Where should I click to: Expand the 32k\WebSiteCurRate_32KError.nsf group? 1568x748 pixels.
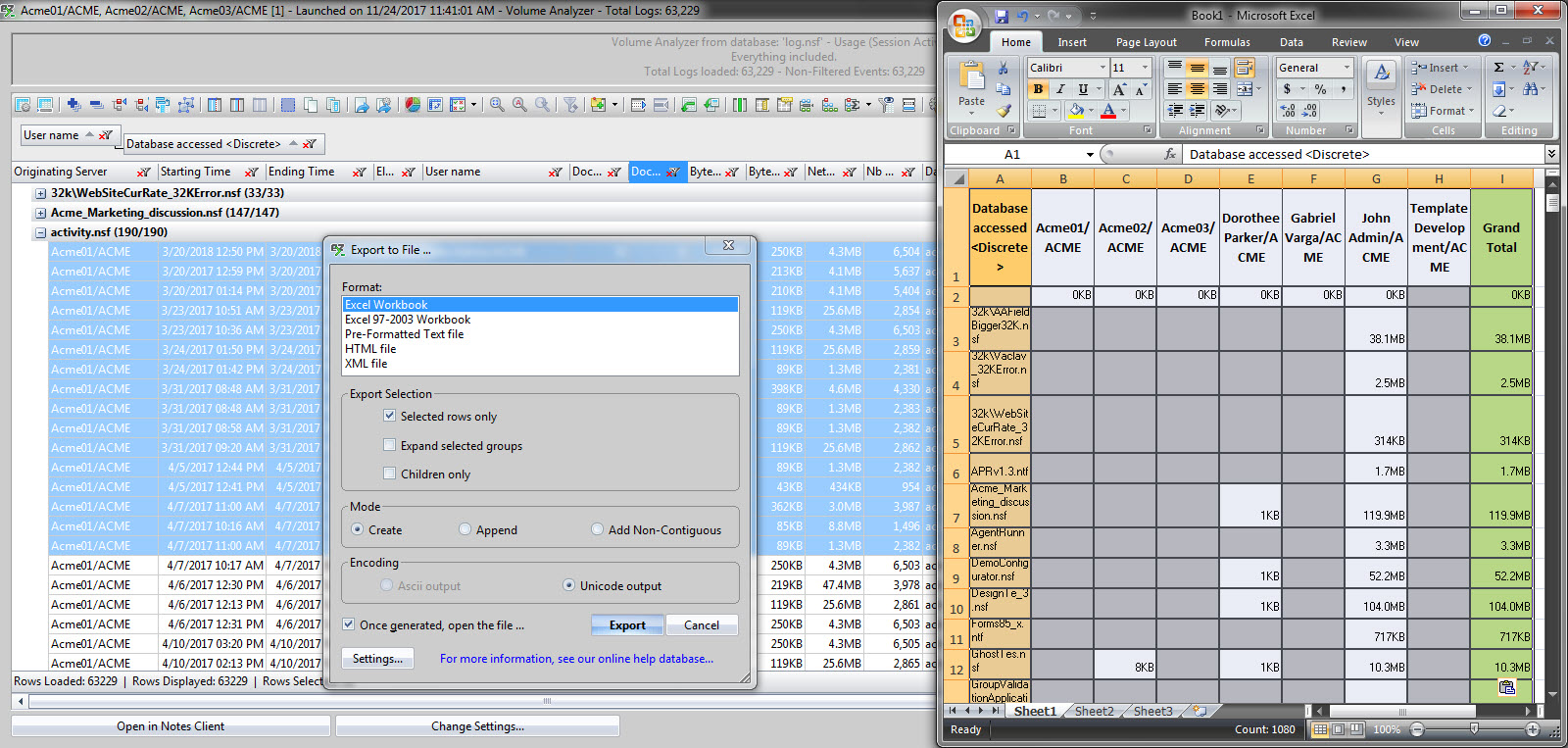coord(40,193)
